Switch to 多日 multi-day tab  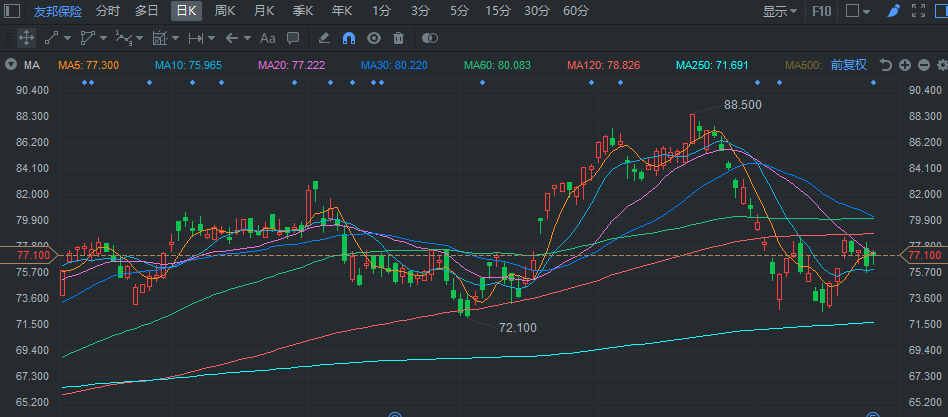[146, 11]
